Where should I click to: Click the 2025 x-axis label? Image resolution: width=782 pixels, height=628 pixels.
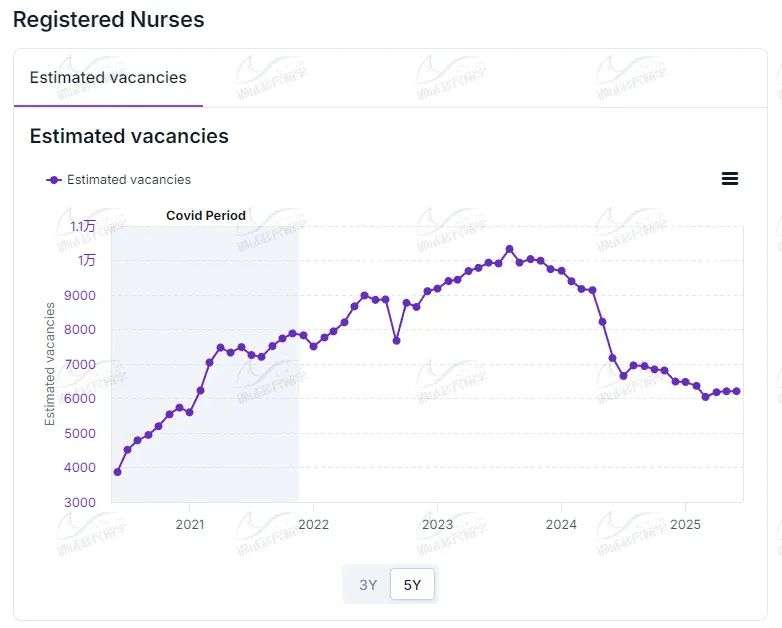[685, 524]
